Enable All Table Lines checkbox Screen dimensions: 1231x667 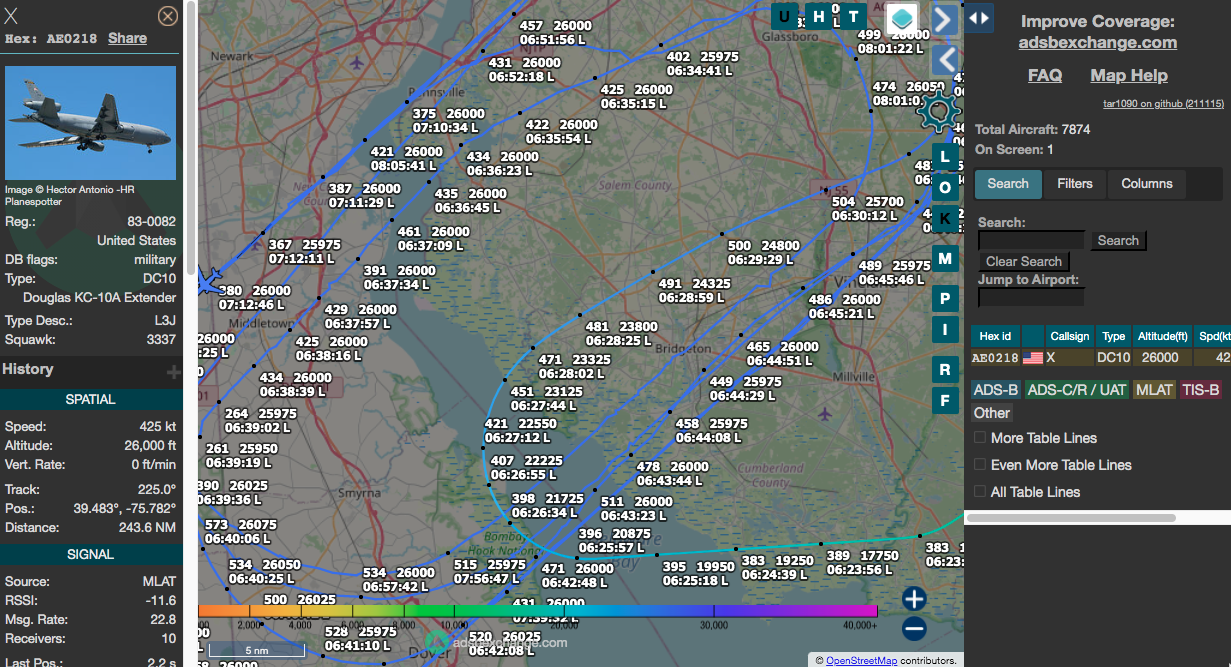pyautogui.click(x=981, y=492)
